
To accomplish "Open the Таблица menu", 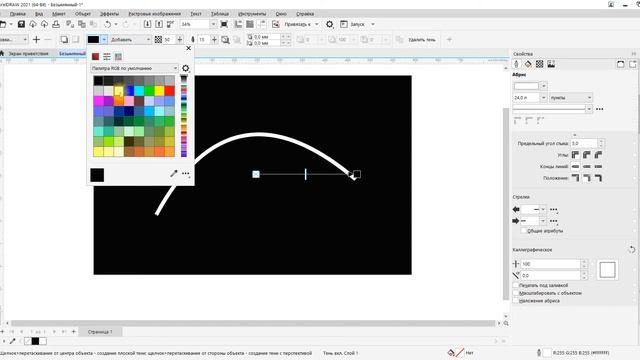I will click(x=220, y=14).
